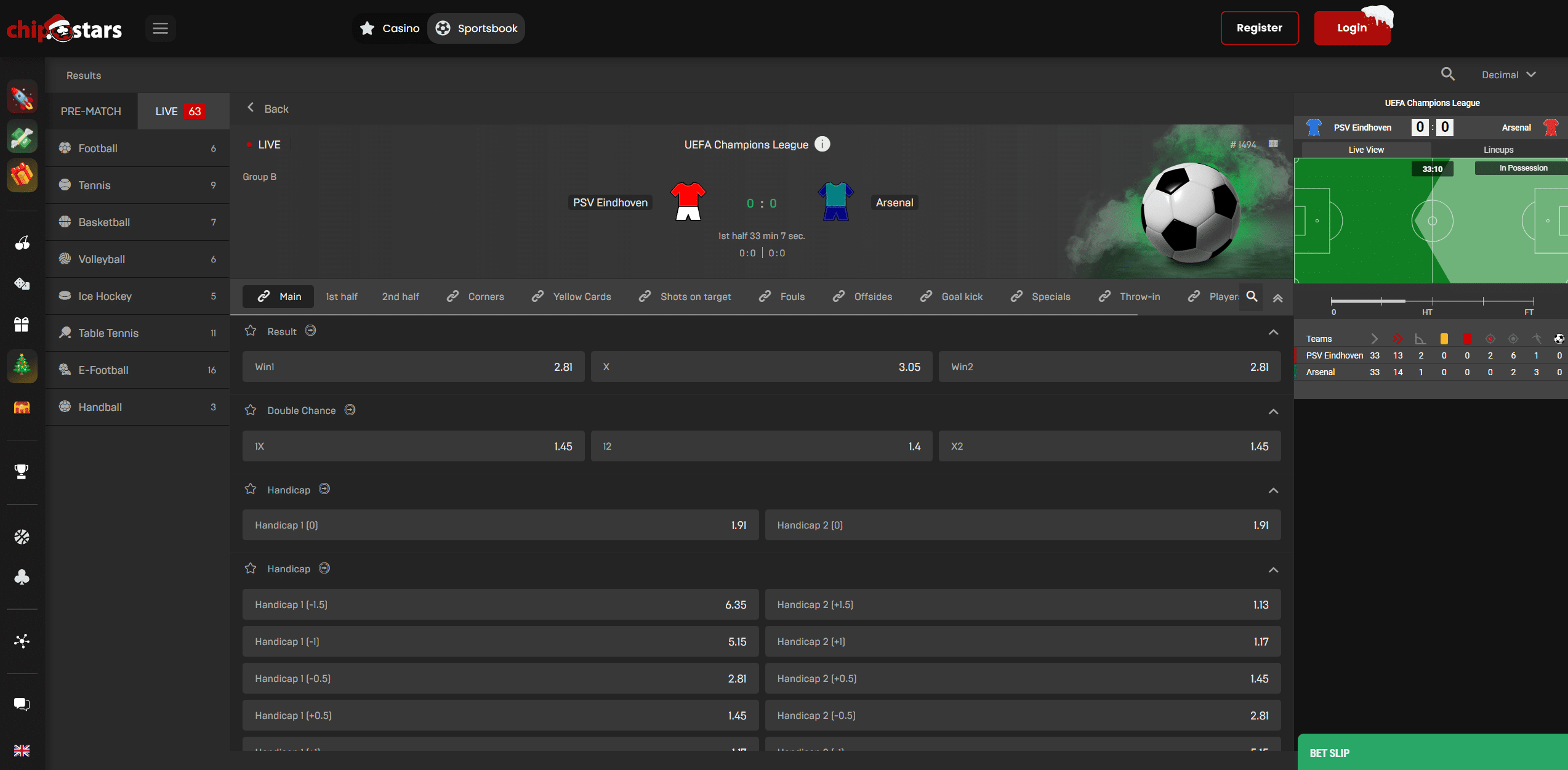Switch to the PRE-MATCH tab
Screen dimensions: 1568x770
click(91, 111)
